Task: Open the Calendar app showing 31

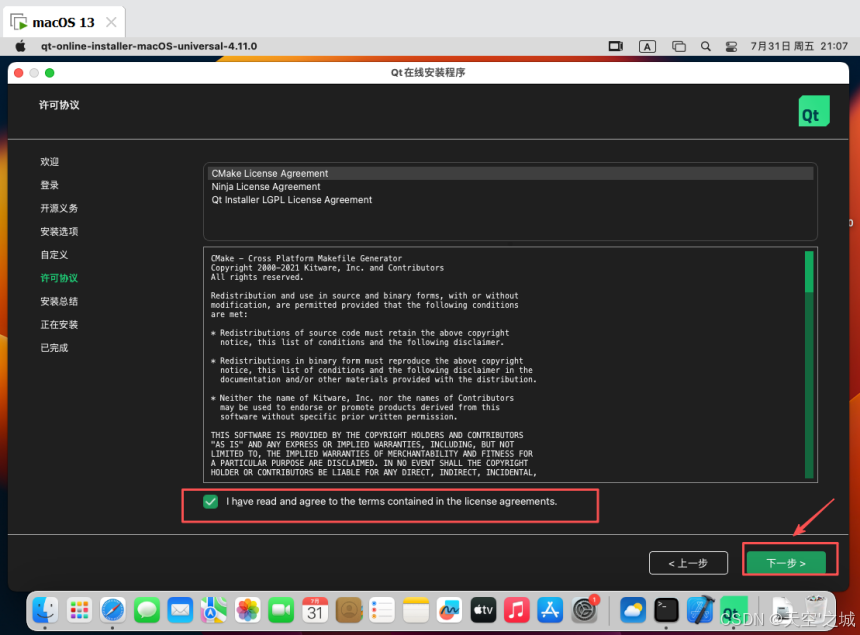Action: click(315, 610)
